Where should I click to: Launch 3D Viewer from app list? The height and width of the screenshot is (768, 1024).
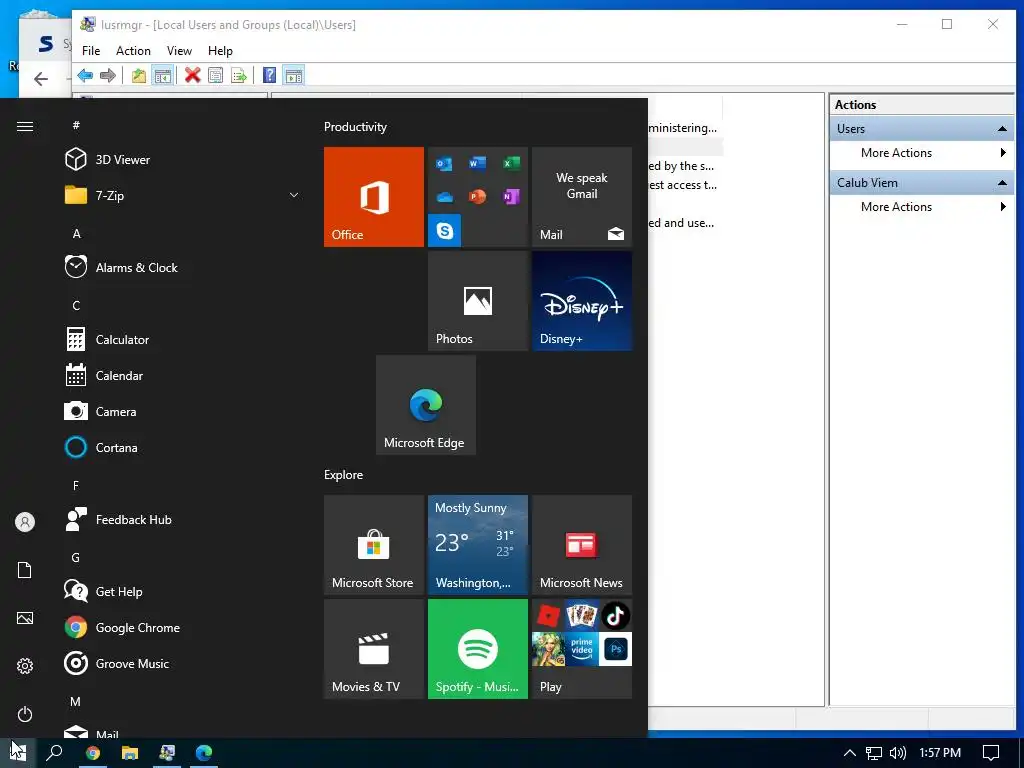(x=182, y=159)
